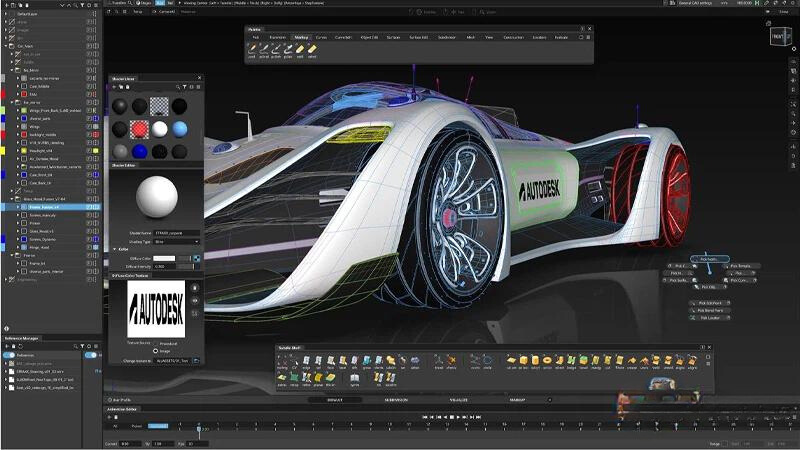800x450 pixels.
Task: Click the open book icon on the shelf
Action: (355, 377)
